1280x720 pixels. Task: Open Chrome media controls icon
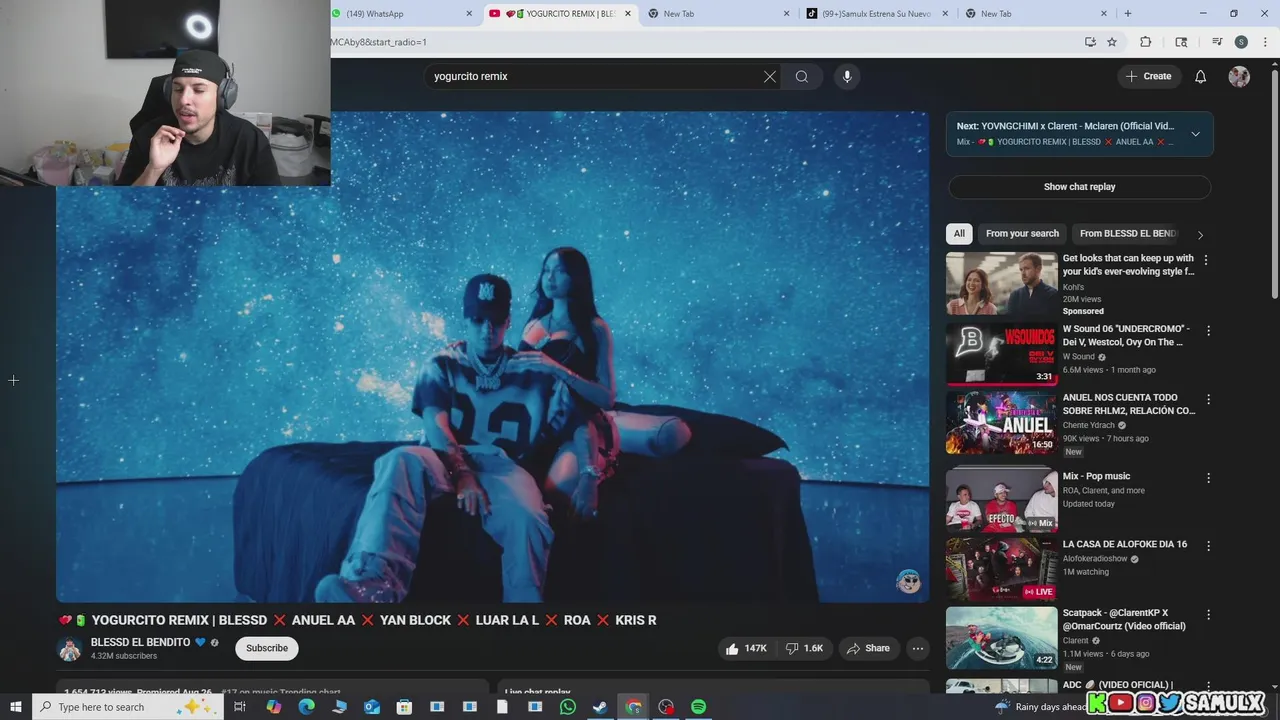tap(1217, 42)
